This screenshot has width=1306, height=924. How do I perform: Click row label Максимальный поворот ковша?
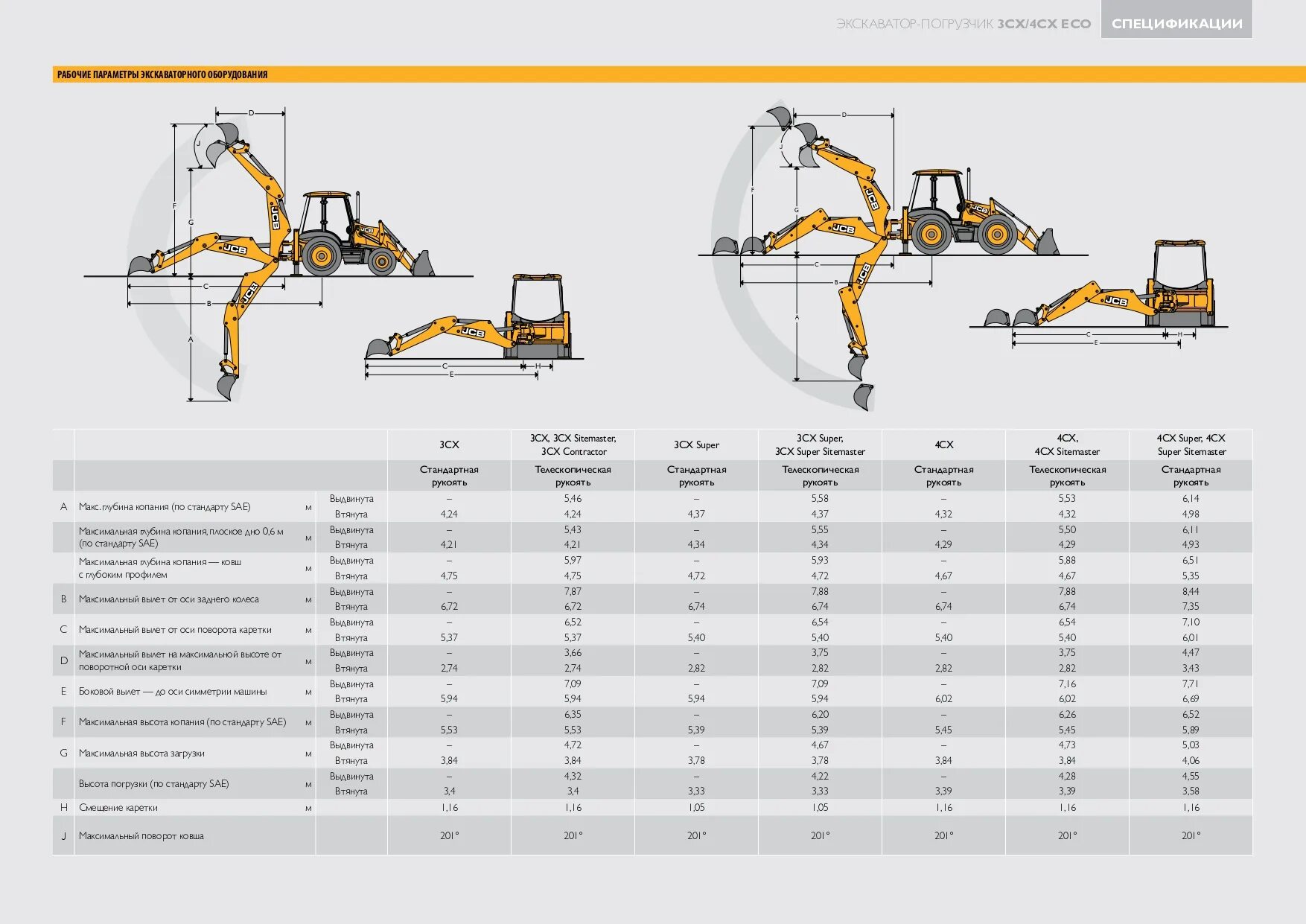[141, 835]
